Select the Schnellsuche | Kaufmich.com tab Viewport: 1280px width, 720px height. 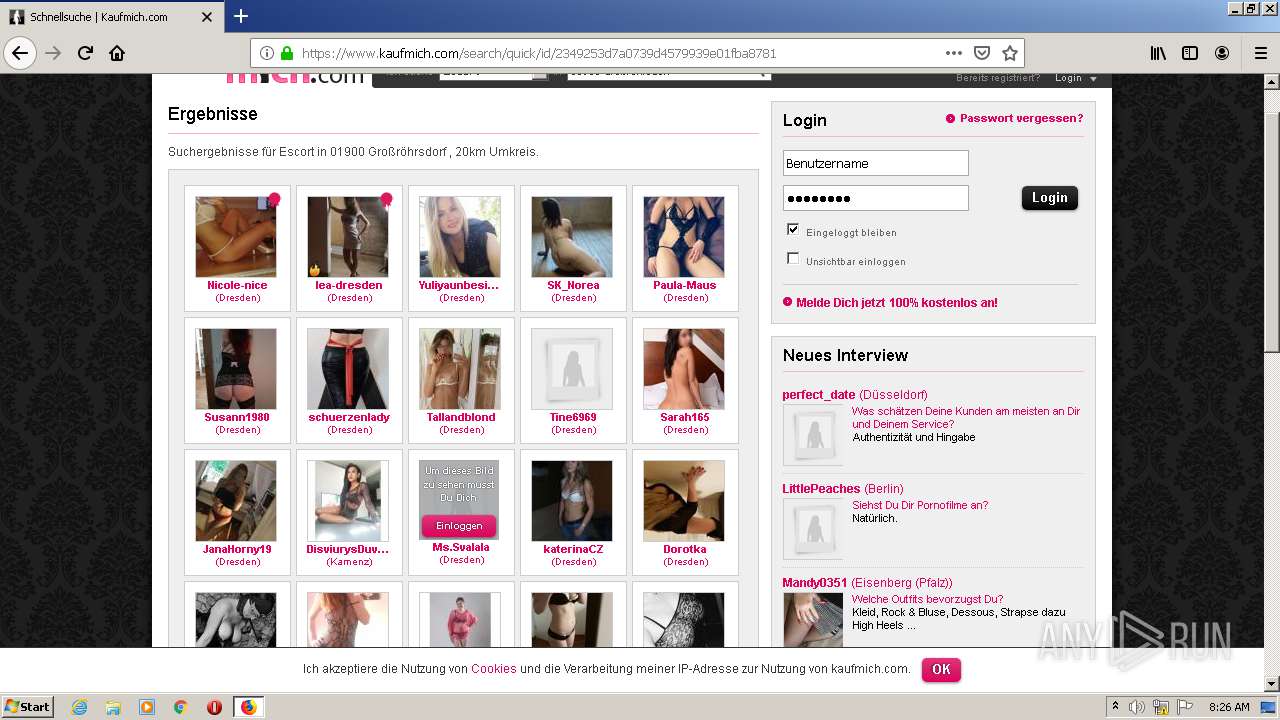pos(111,17)
